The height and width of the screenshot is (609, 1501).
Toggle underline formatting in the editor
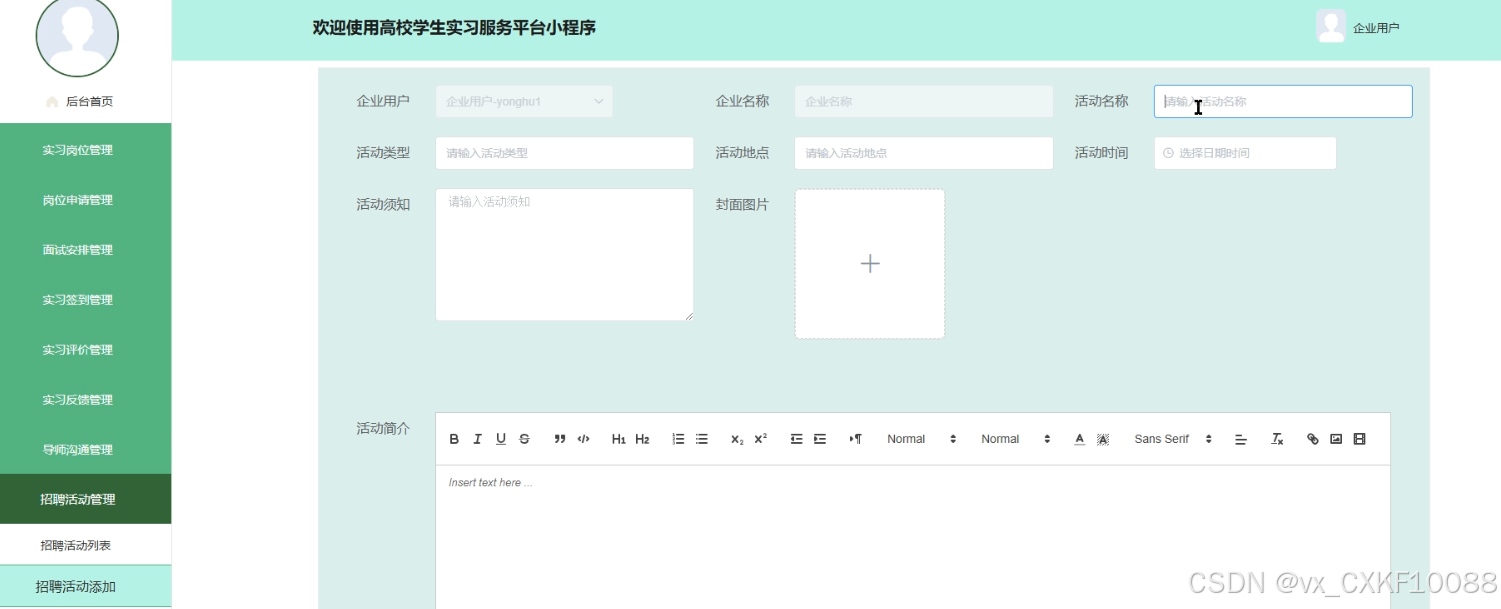point(501,439)
